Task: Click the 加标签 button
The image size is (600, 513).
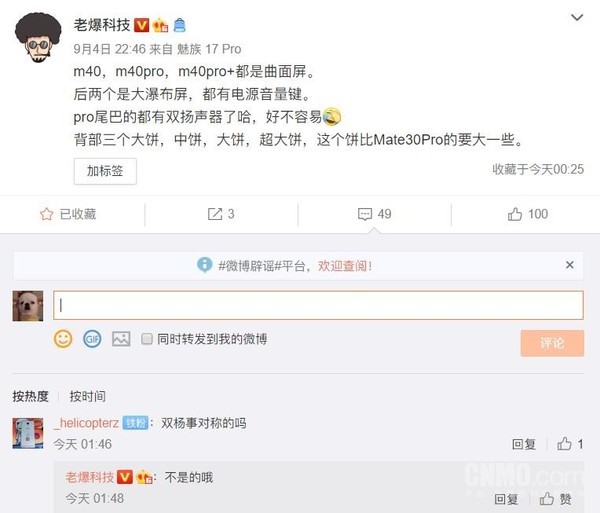Action: (105, 171)
